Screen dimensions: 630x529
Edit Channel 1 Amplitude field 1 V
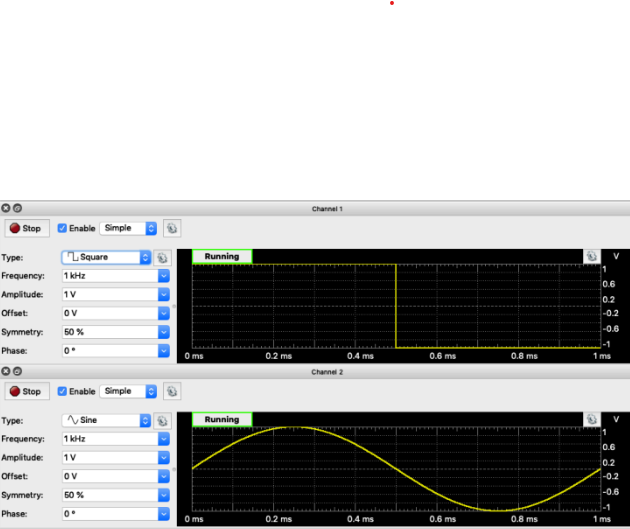tap(110, 294)
